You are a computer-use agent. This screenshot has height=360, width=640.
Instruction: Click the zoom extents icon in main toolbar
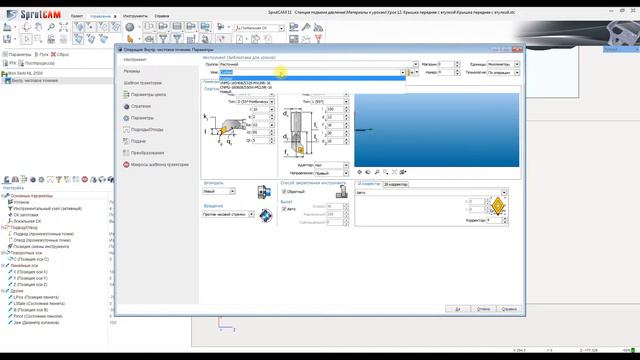[x=63, y=27]
